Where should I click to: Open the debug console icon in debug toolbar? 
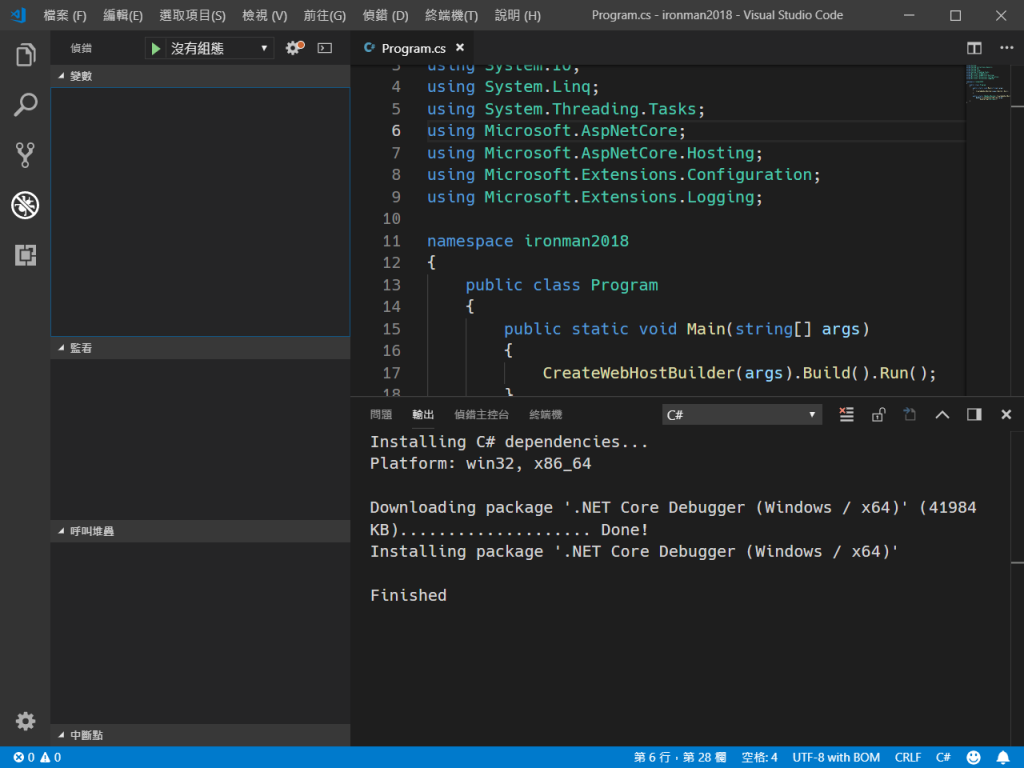click(x=325, y=48)
